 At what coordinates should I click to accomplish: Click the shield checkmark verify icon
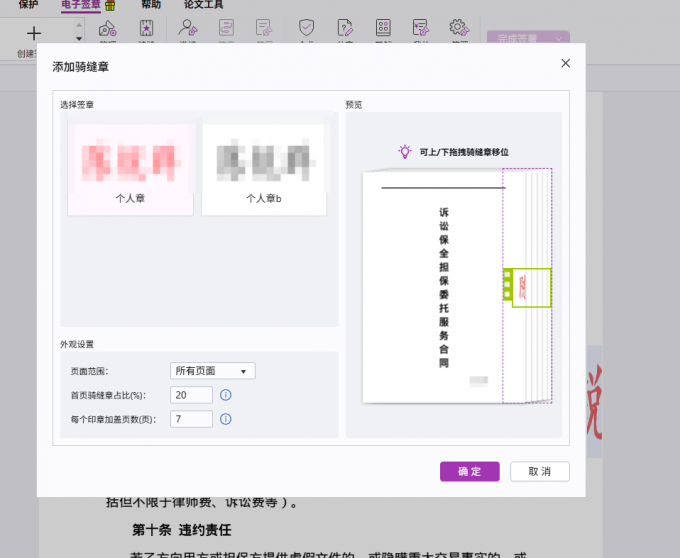[306, 28]
